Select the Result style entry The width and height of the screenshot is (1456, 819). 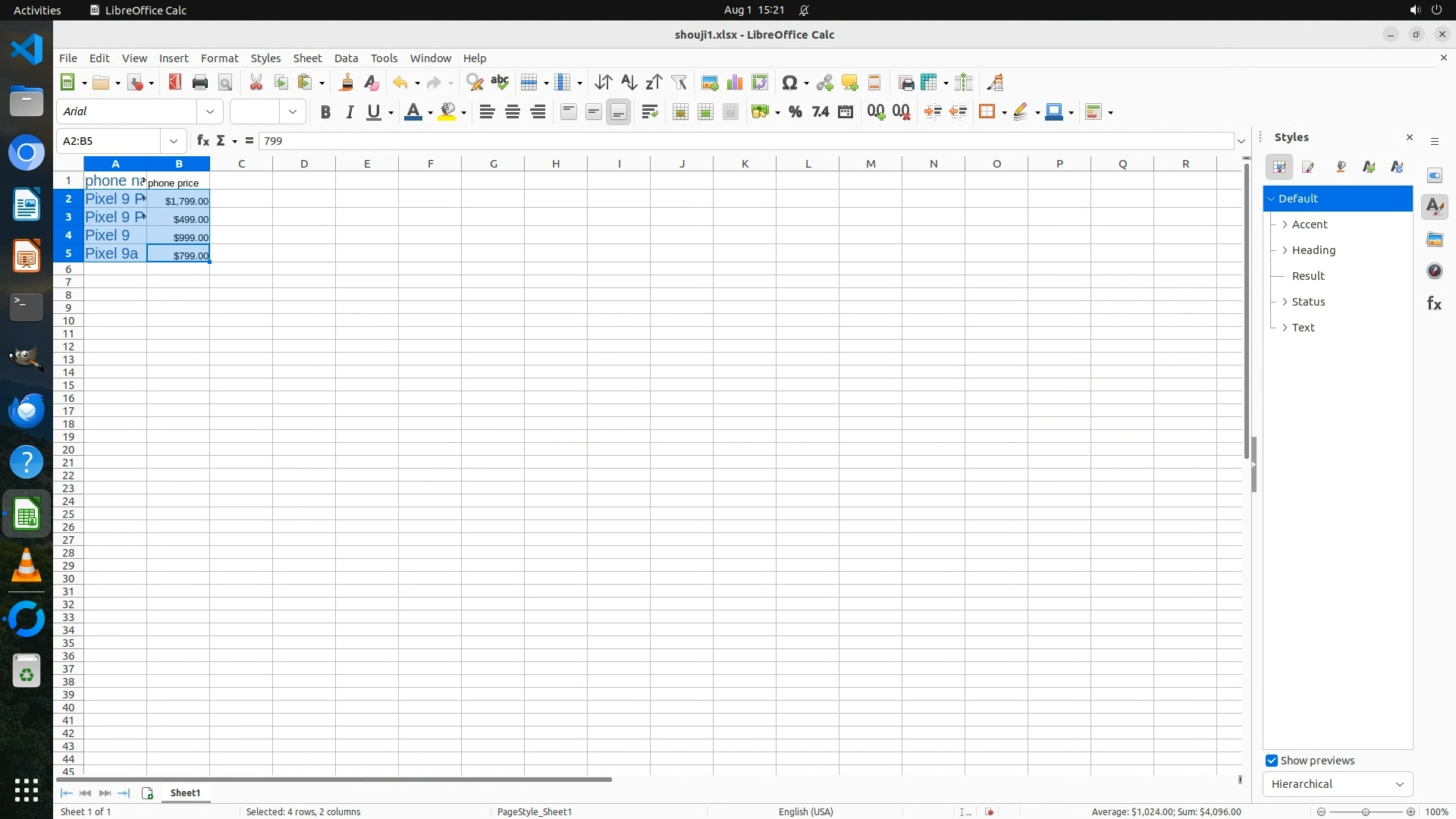[x=1308, y=276]
